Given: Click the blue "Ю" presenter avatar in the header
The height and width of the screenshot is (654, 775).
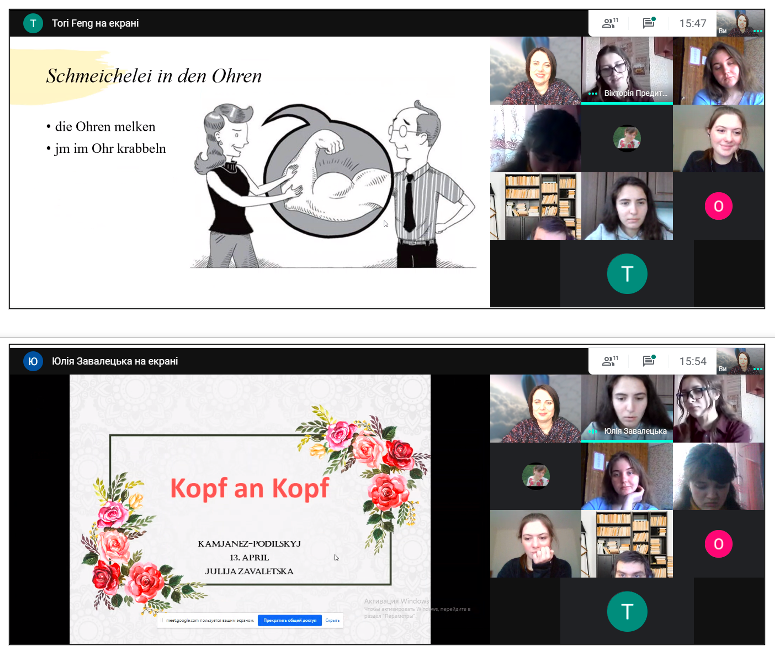Looking at the screenshot, I should pyautogui.click(x=33, y=361).
